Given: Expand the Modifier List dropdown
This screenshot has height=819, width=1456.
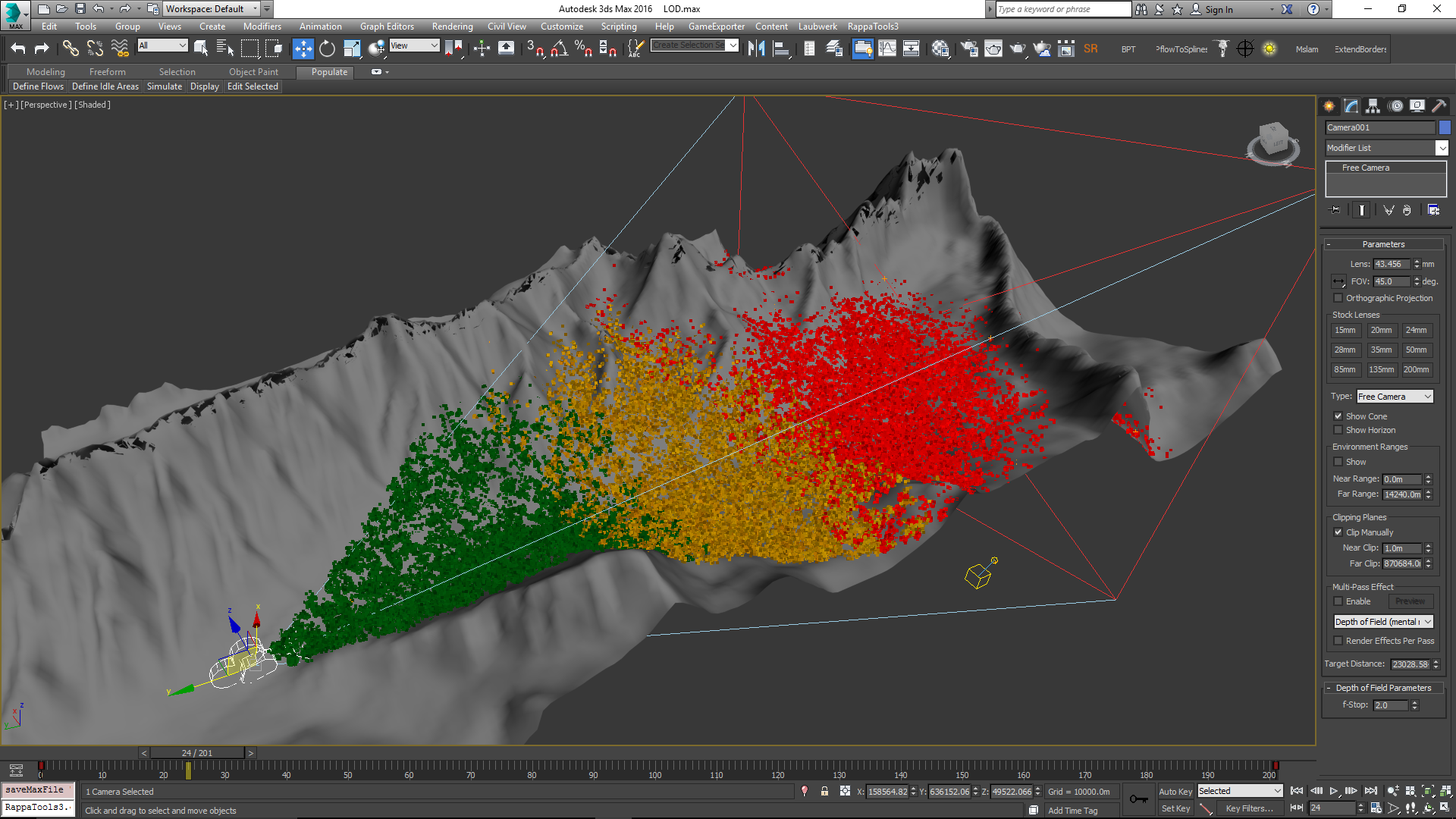Looking at the screenshot, I should [1442, 148].
